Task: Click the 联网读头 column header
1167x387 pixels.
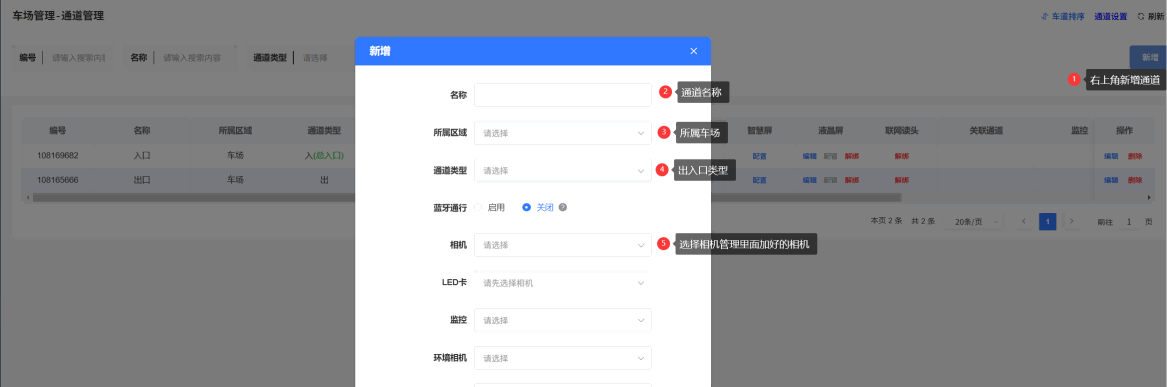Action: [x=902, y=130]
